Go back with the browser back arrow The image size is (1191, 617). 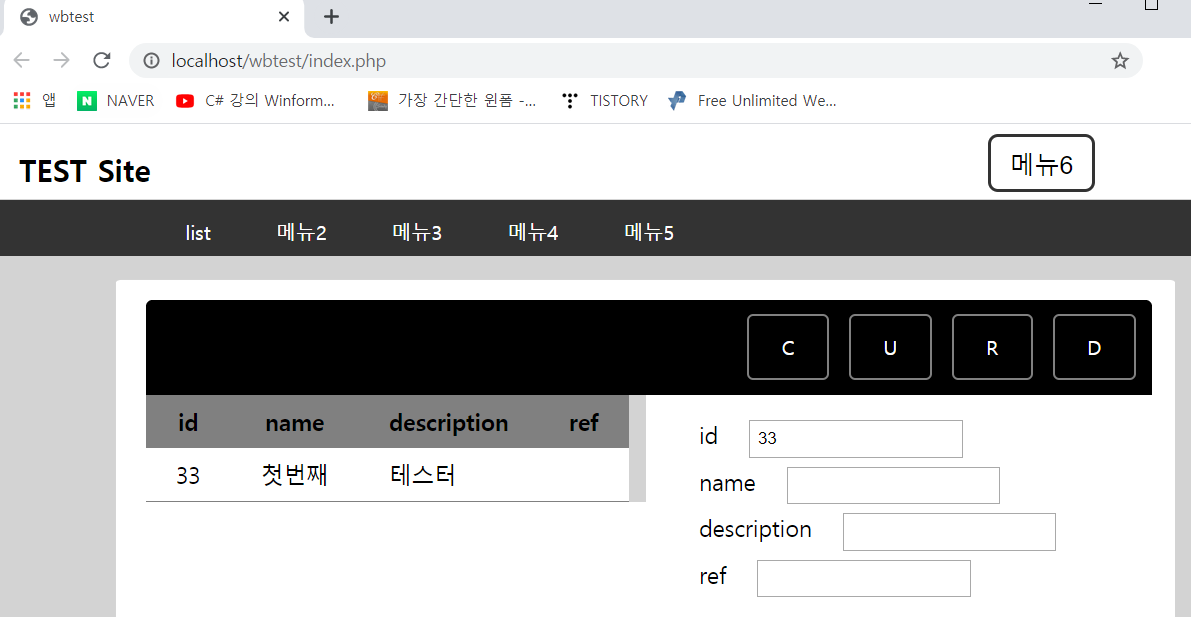click(x=21, y=61)
